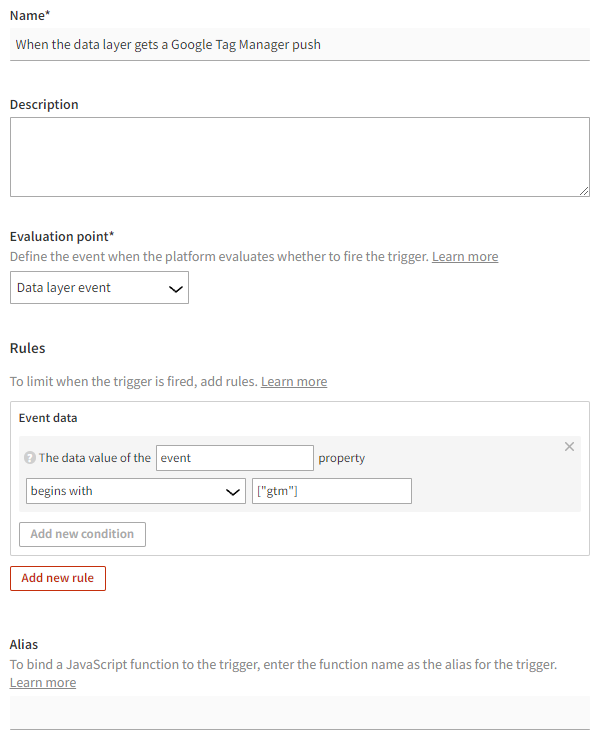Select the ["gtm"] value input field
600x740 pixels.
coord(331,491)
